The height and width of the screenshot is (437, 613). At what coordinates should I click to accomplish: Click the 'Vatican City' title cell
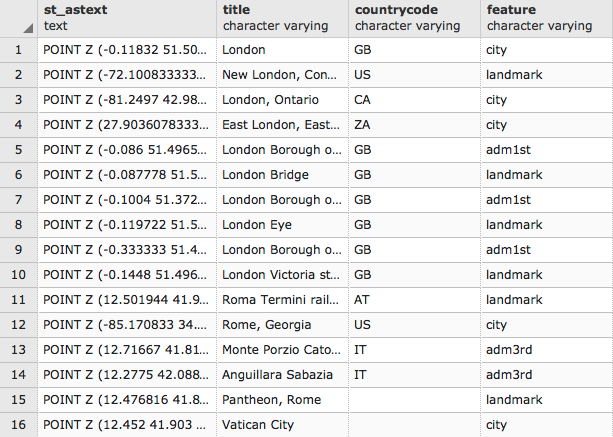point(282,424)
